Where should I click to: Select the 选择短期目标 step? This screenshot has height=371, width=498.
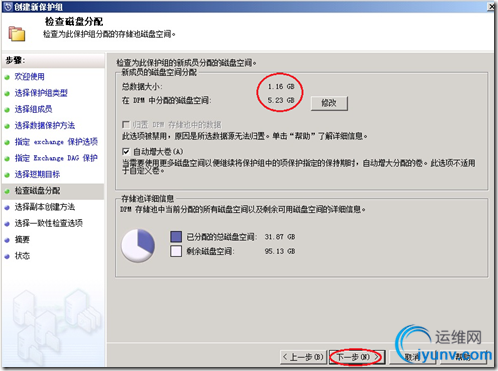point(37,174)
